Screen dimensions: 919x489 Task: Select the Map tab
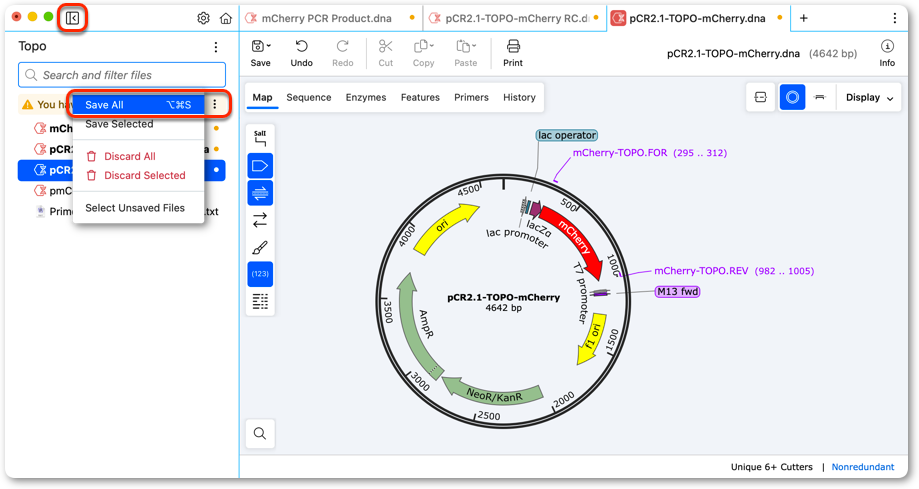(262, 97)
